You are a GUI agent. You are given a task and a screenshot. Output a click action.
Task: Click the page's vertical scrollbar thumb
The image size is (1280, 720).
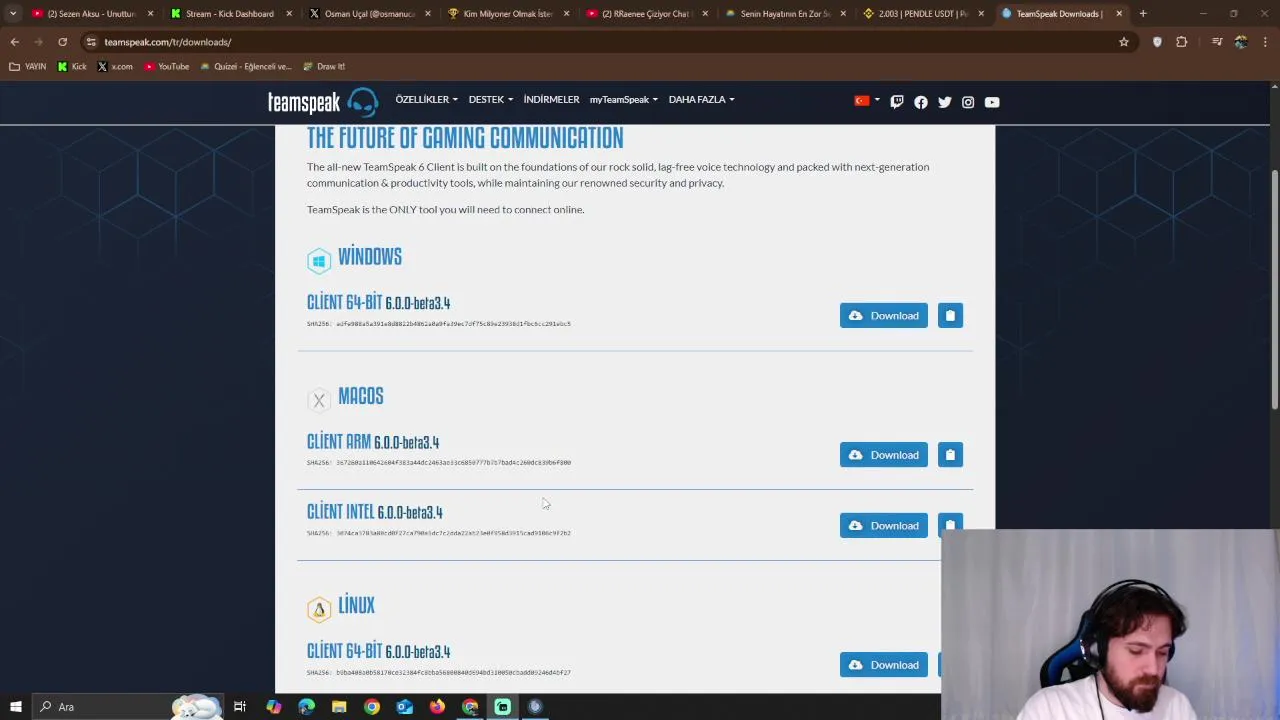pyautogui.click(x=1274, y=290)
